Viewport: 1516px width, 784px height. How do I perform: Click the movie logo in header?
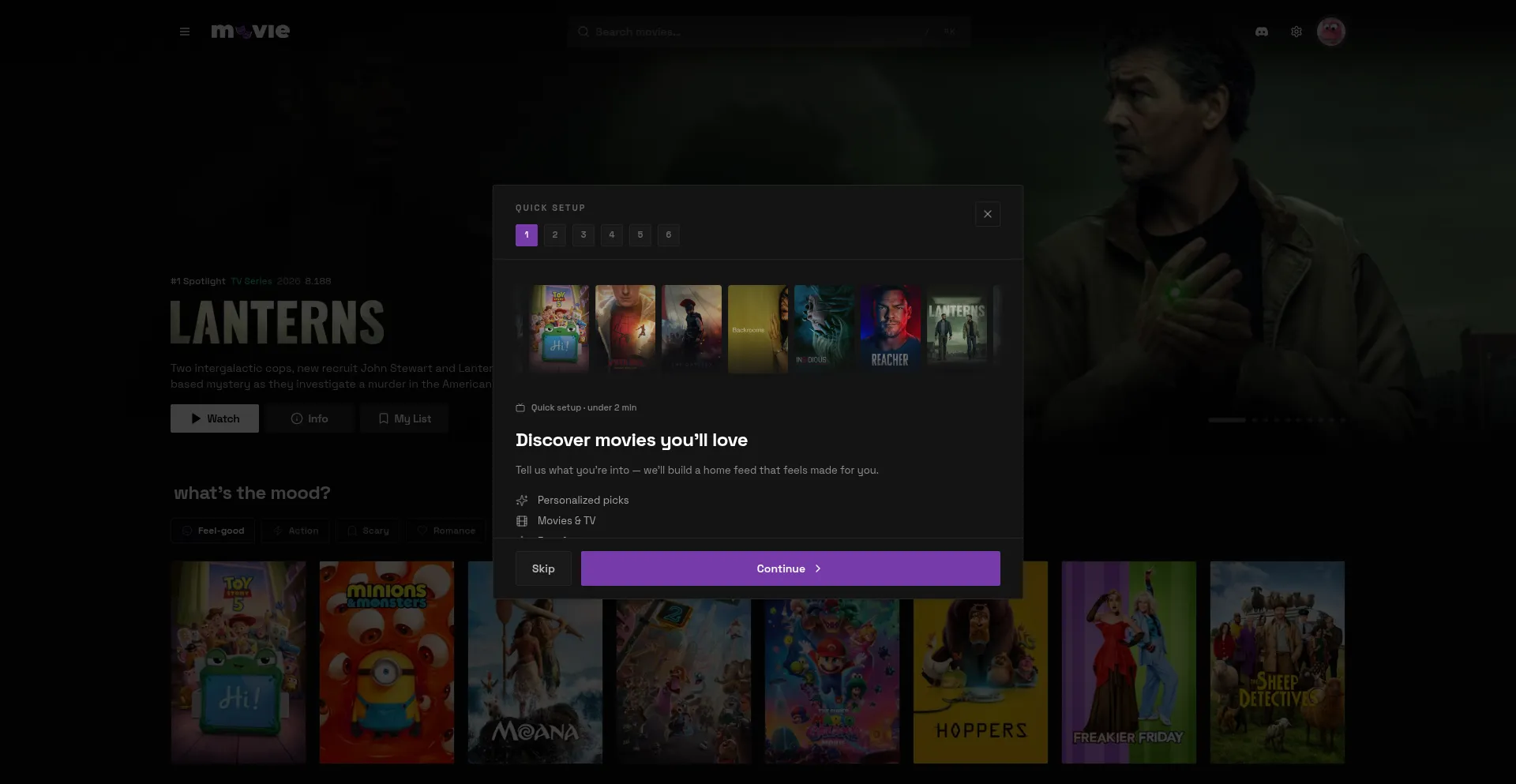(250, 32)
